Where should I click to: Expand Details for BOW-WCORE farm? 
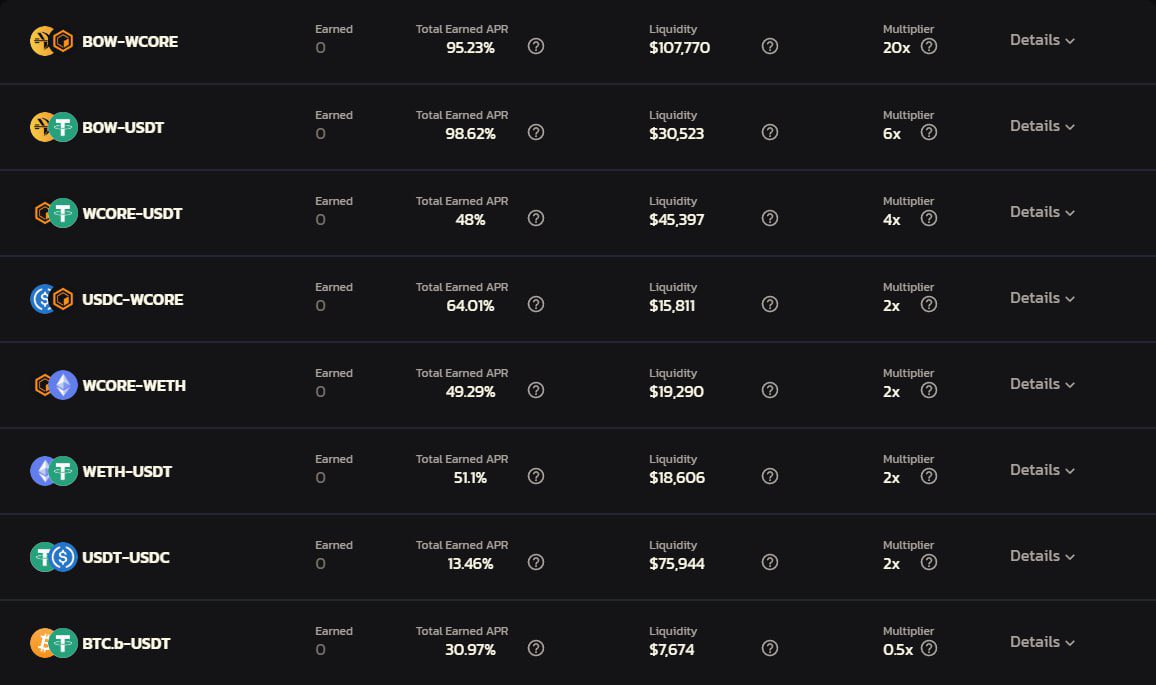[x=1042, y=40]
